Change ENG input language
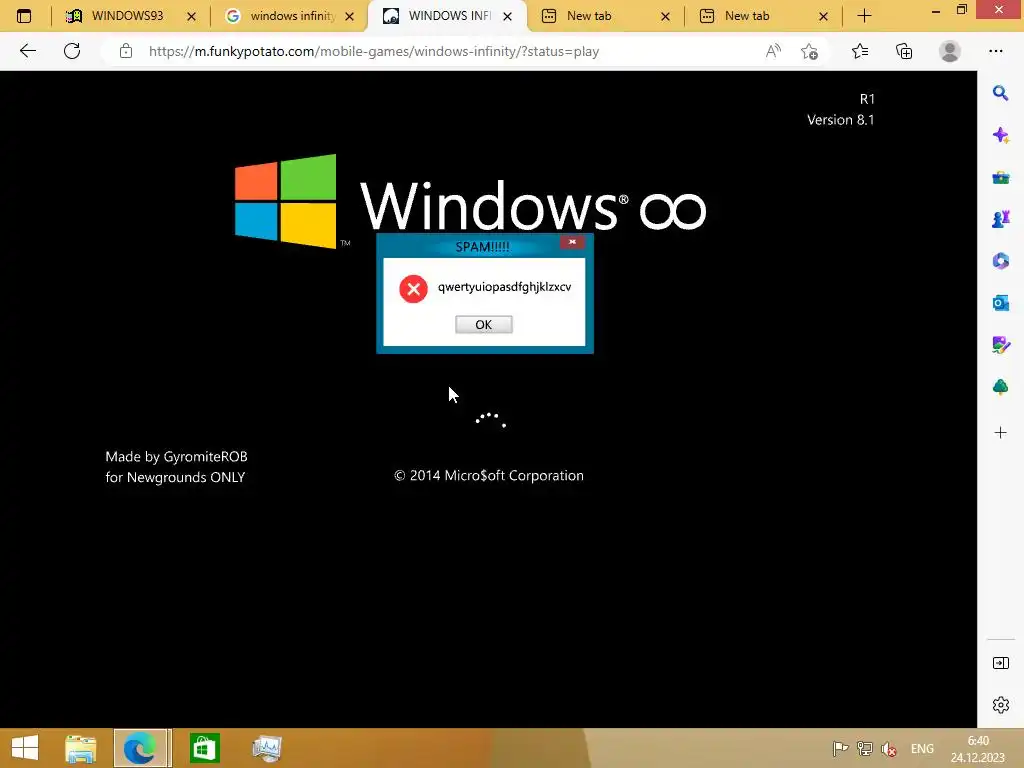1024x768 pixels. coord(922,749)
